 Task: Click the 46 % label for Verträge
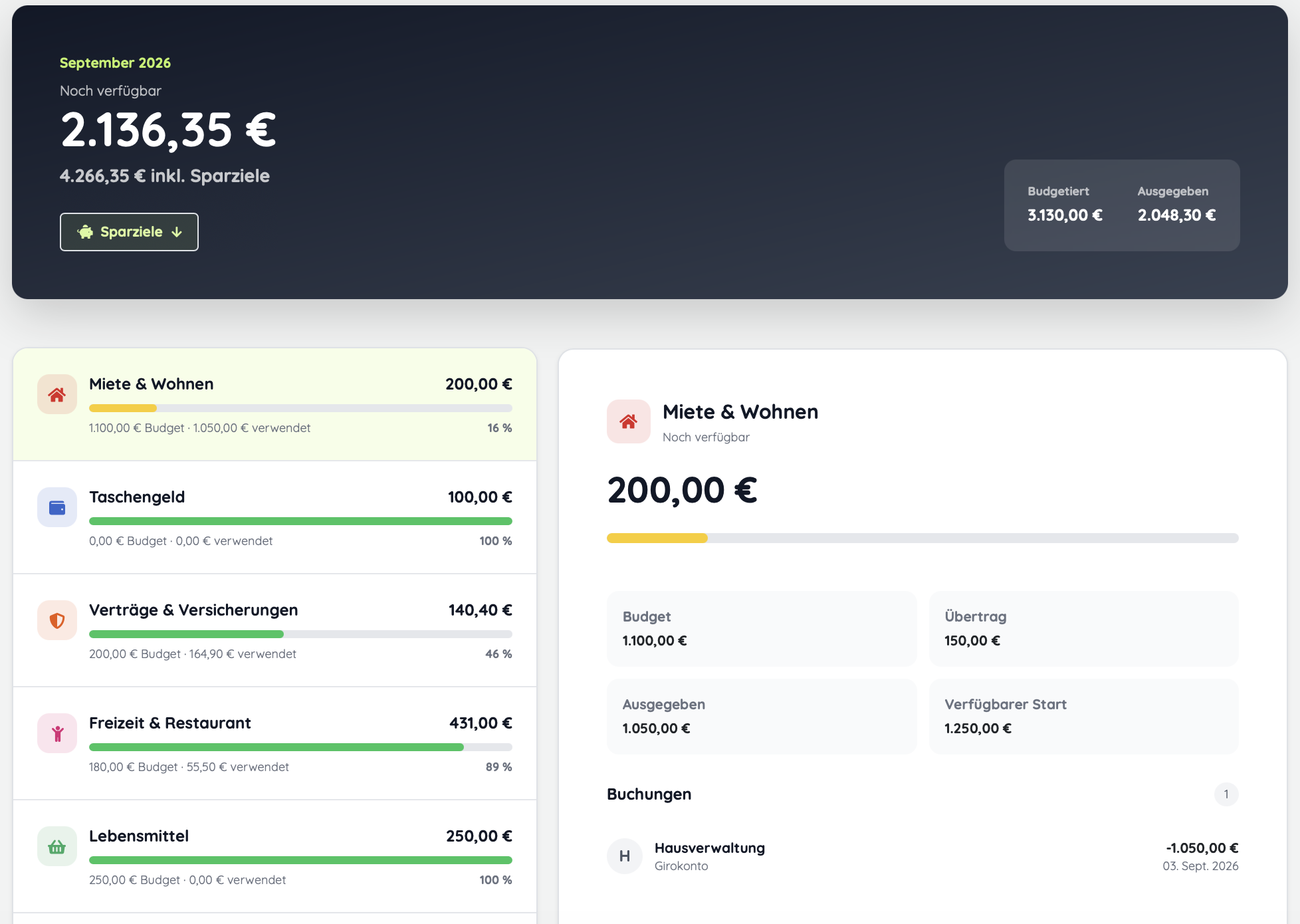coord(498,654)
